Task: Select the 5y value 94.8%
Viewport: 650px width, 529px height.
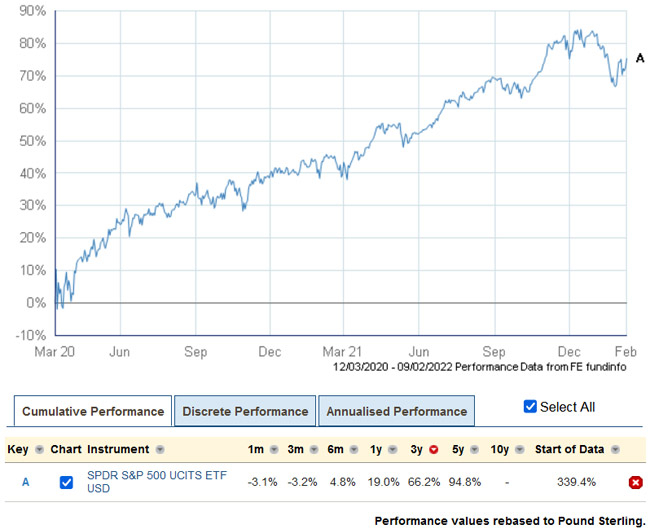Action: click(x=465, y=482)
